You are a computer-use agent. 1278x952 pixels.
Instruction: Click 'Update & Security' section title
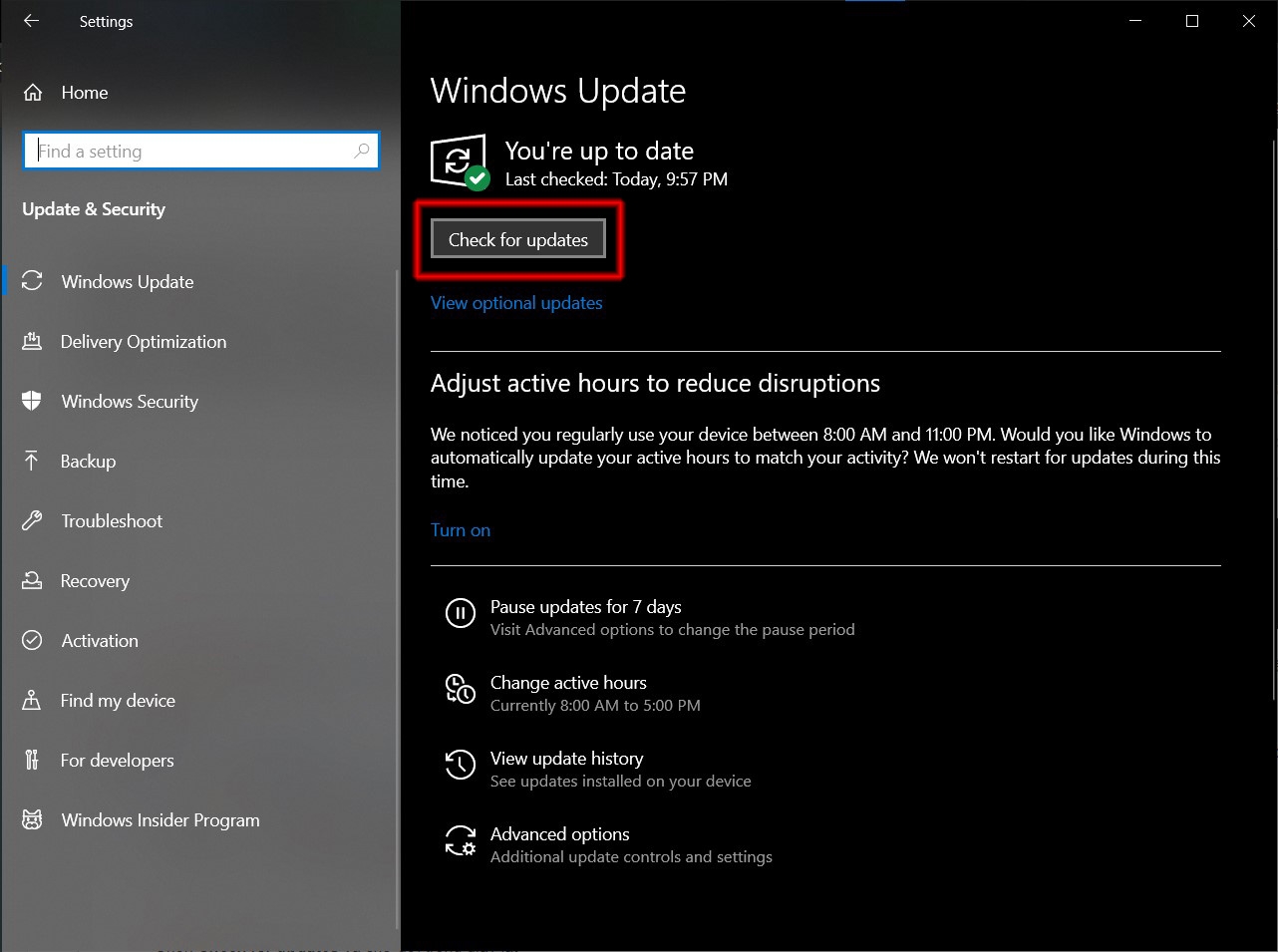click(x=94, y=209)
